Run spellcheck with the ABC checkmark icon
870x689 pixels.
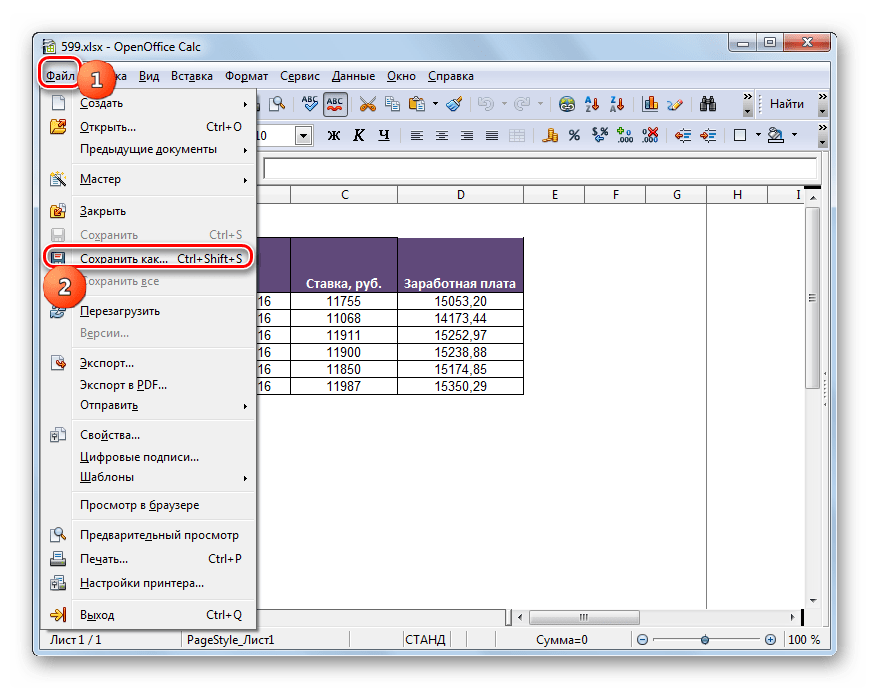309,104
